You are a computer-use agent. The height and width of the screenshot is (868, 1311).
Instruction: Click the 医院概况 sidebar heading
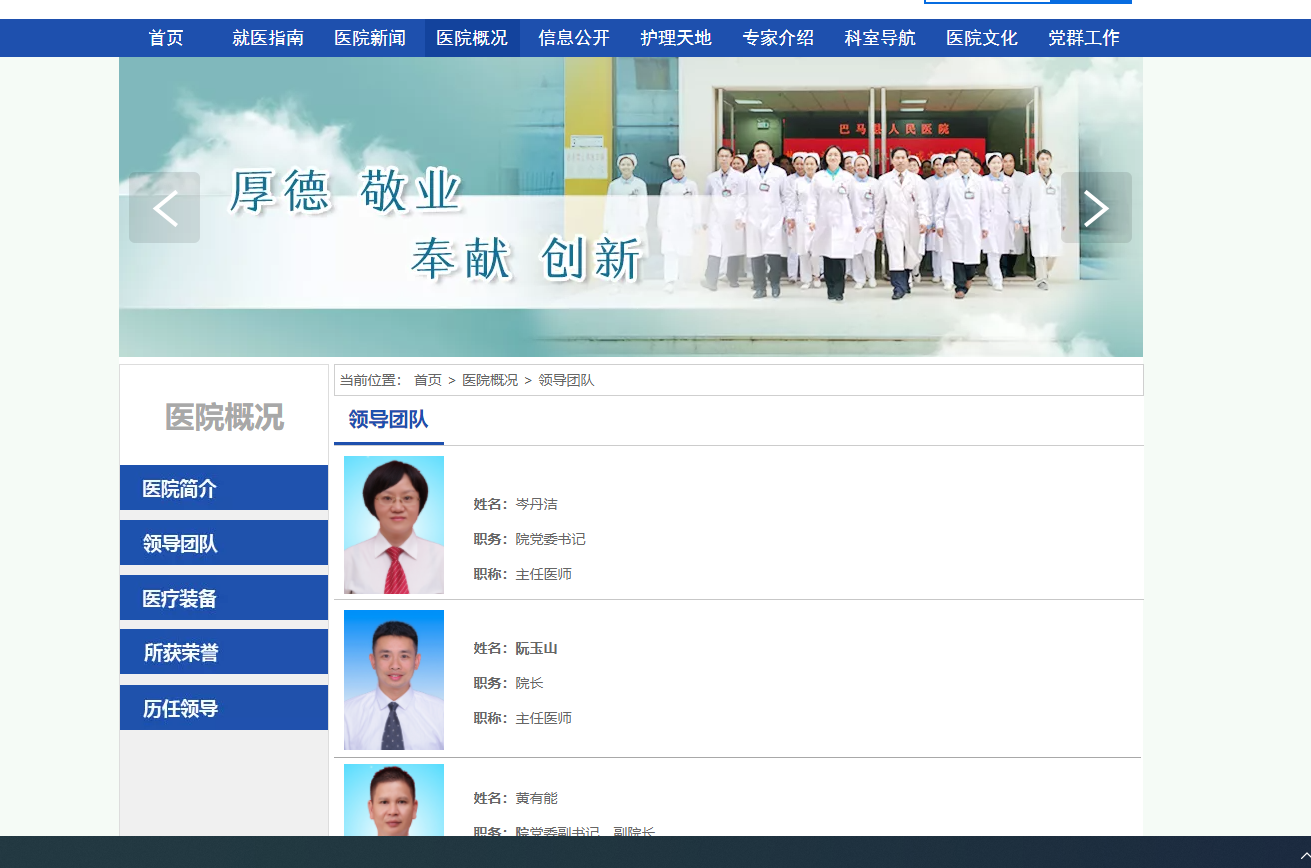click(224, 417)
